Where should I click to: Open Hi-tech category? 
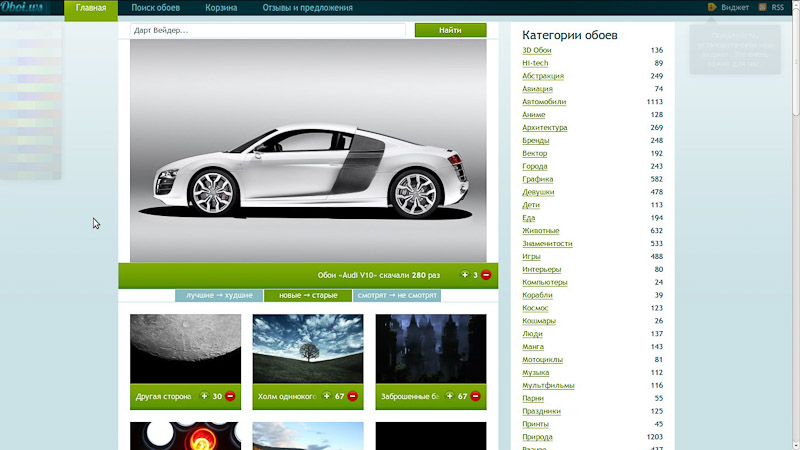[x=535, y=63]
